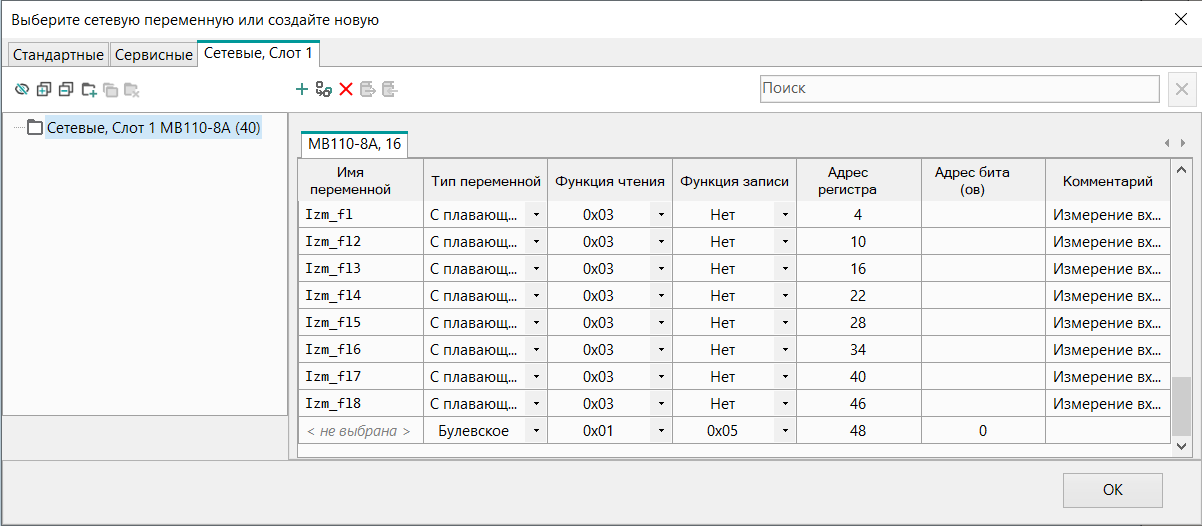Select the MB110-8A, 16 device tab
Viewport: 1202px width, 526px height.
pyautogui.click(x=354, y=144)
